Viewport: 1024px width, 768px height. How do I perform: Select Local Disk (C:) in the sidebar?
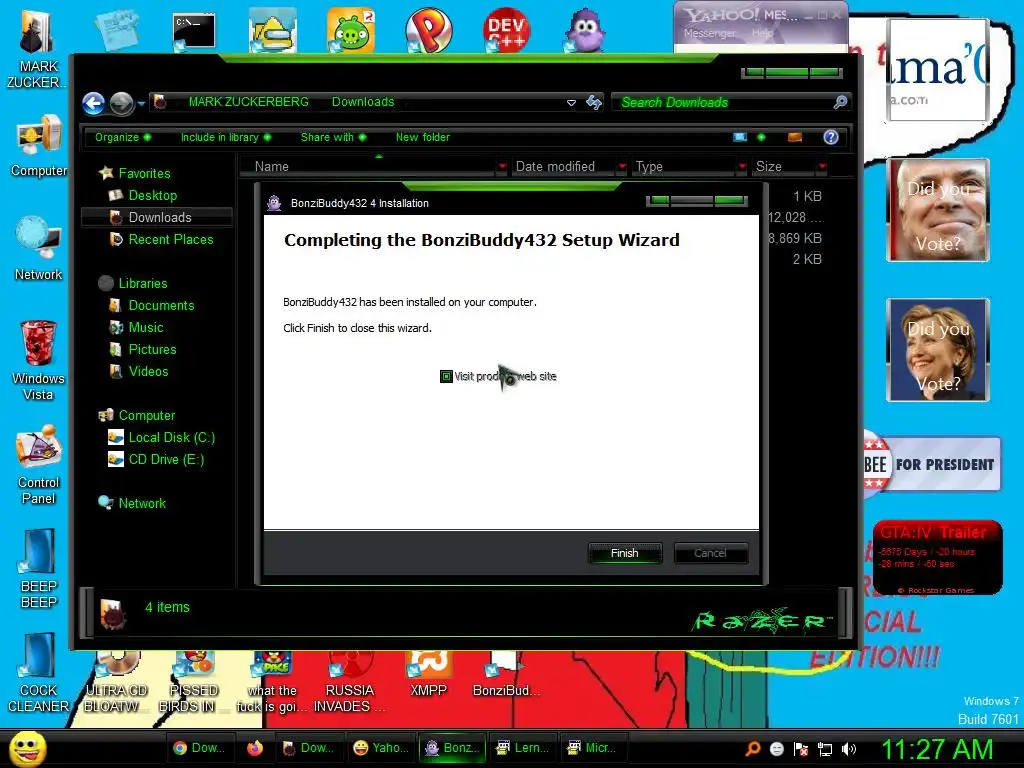point(171,438)
